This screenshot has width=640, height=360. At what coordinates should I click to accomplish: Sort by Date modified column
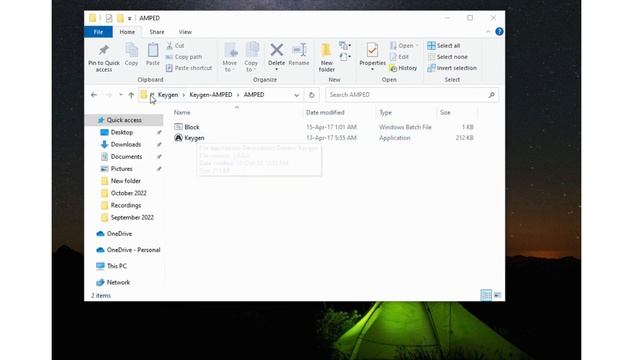(x=325, y=113)
